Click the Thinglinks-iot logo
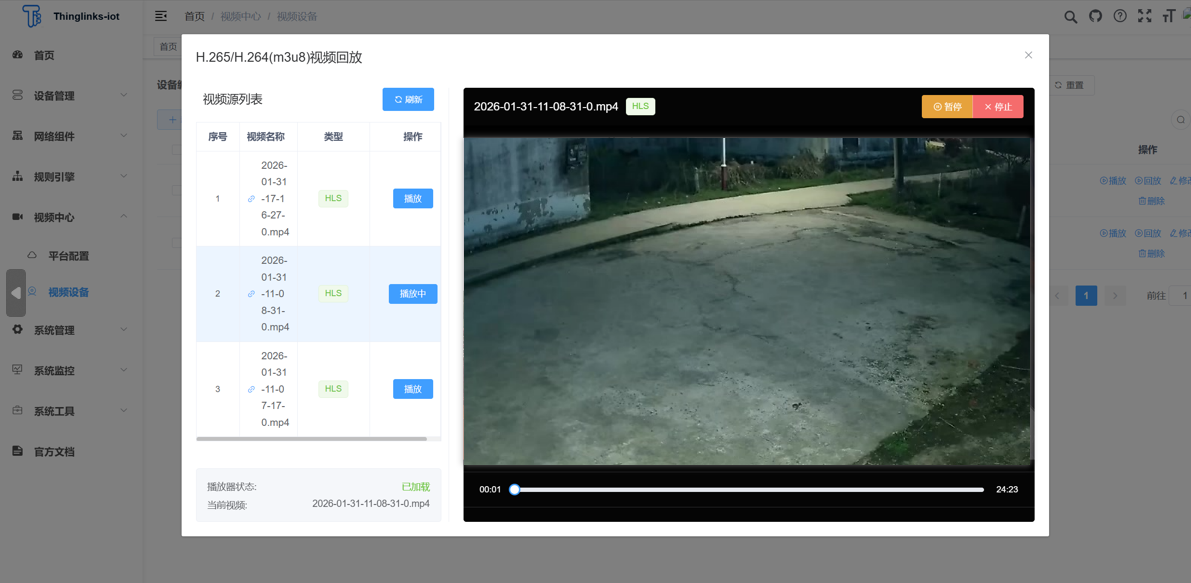The width and height of the screenshot is (1191, 583). pyautogui.click(x=32, y=16)
